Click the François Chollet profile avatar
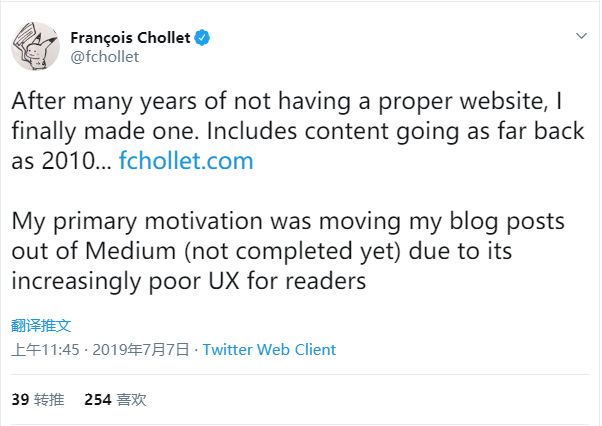This screenshot has width=602, height=426. click(35, 46)
